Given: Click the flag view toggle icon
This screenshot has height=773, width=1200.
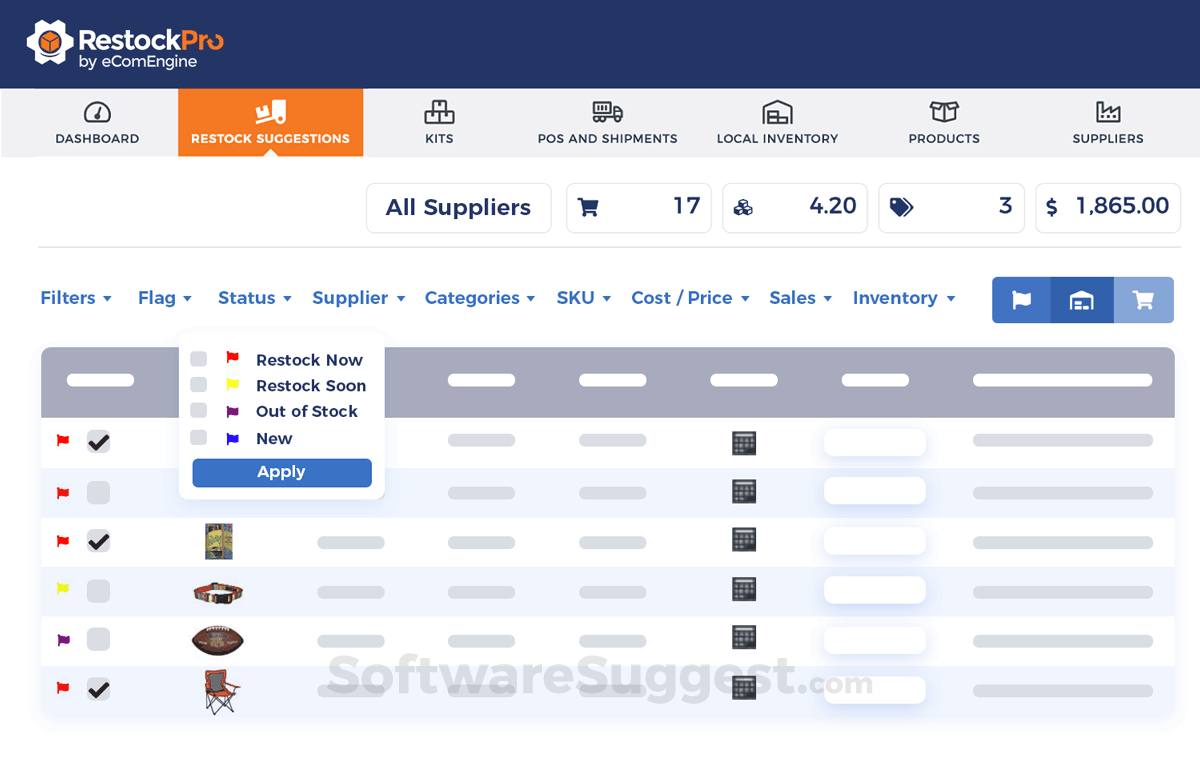Looking at the screenshot, I should tap(1021, 299).
